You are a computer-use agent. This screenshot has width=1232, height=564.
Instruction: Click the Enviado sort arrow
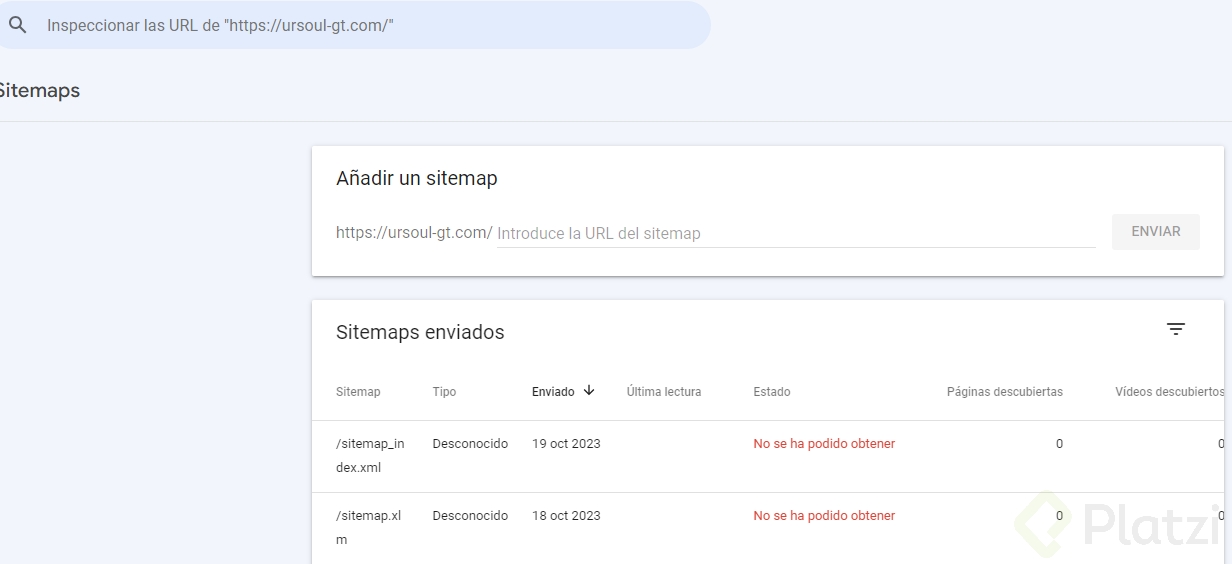point(589,391)
